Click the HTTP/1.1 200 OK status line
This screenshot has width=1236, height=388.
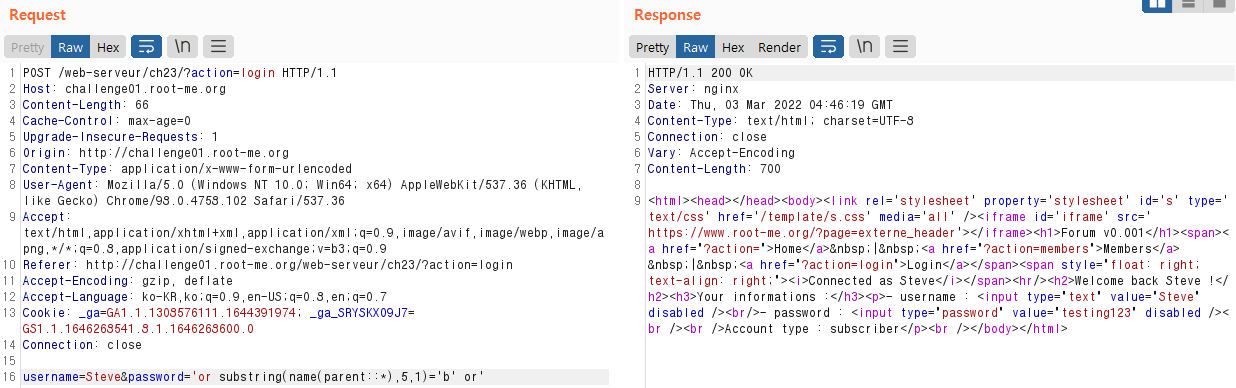pos(700,73)
